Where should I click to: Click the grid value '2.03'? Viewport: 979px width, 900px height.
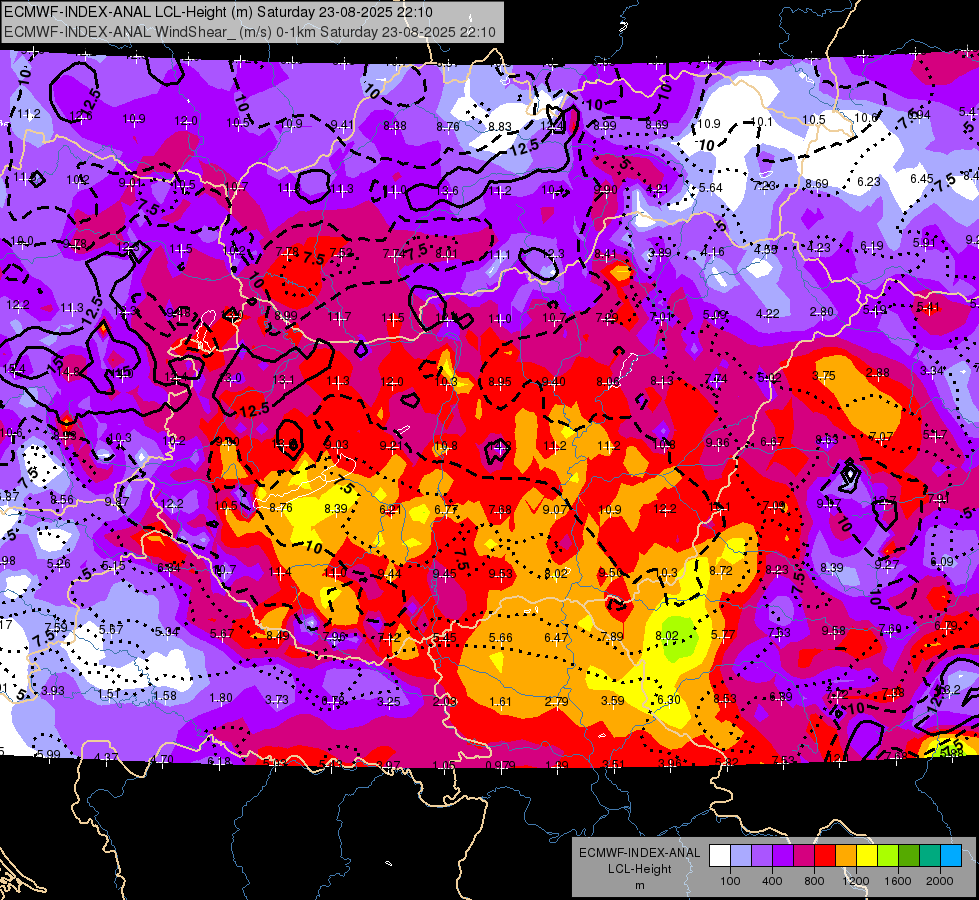pyautogui.click(x=445, y=701)
